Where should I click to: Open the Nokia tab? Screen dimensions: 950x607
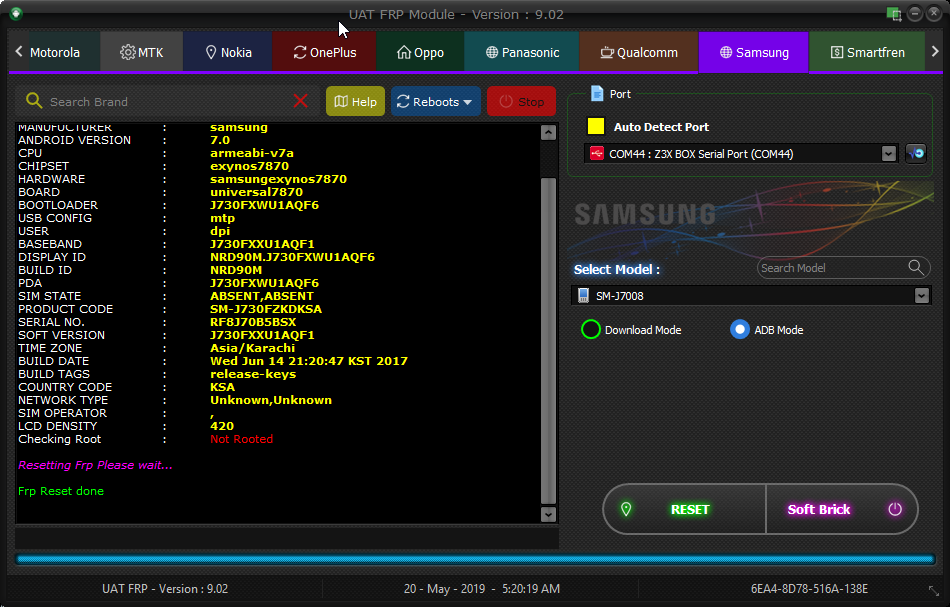(x=228, y=53)
